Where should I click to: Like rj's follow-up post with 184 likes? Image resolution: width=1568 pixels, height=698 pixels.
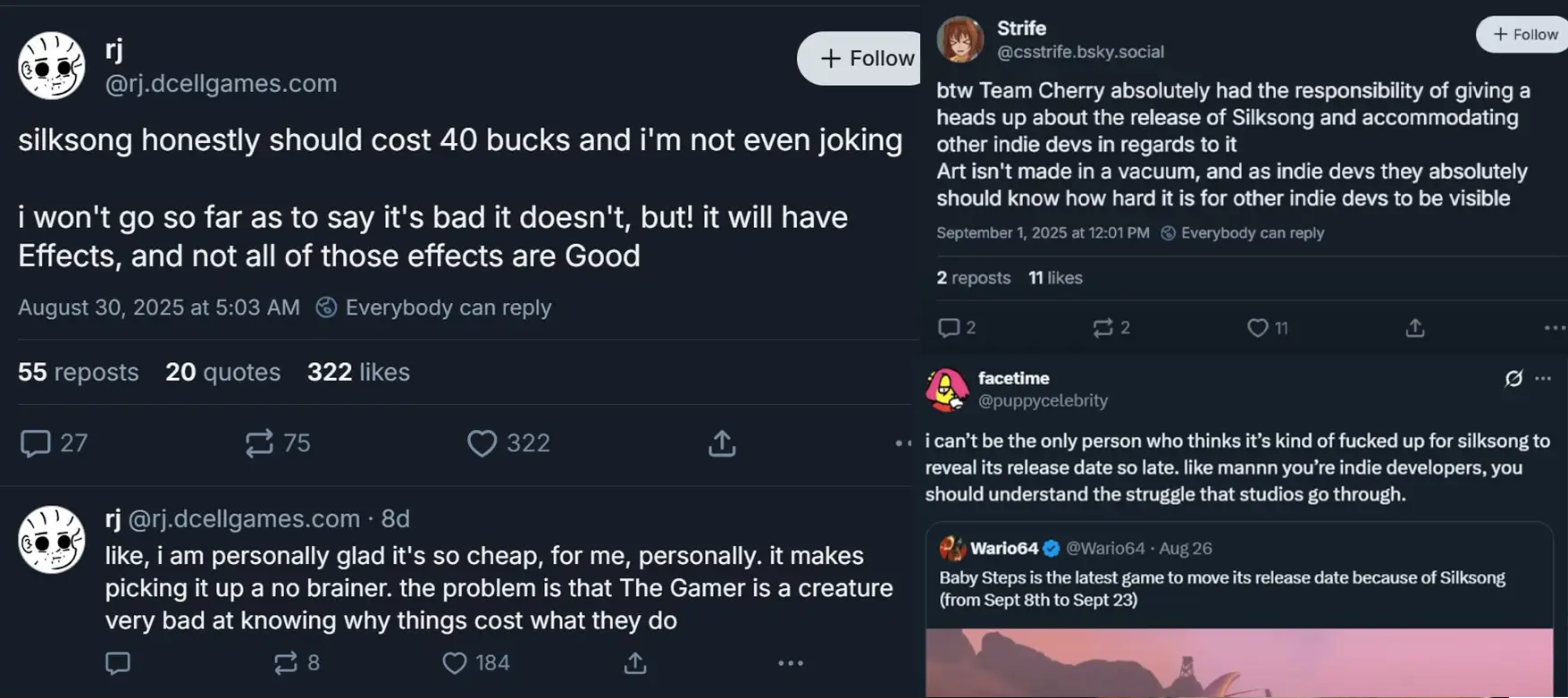tap(455, 663)
